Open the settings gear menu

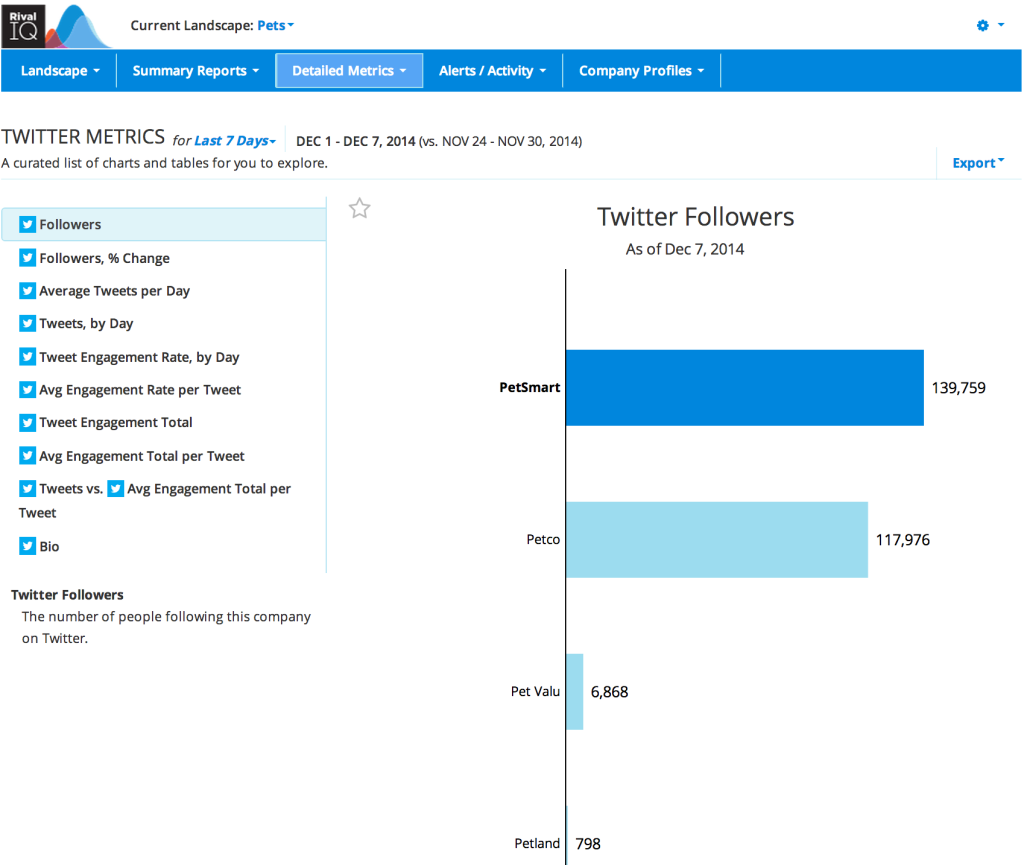[982, 25]
